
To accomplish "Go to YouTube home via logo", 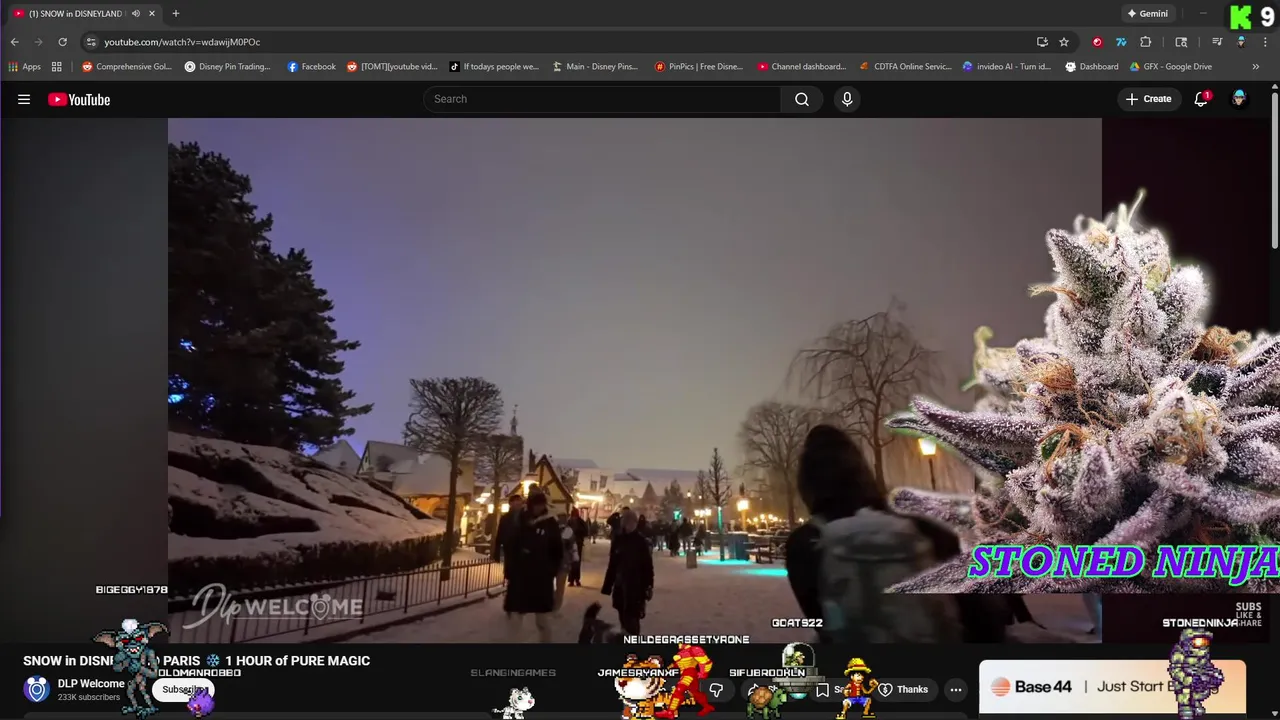I will click(79, 99).
